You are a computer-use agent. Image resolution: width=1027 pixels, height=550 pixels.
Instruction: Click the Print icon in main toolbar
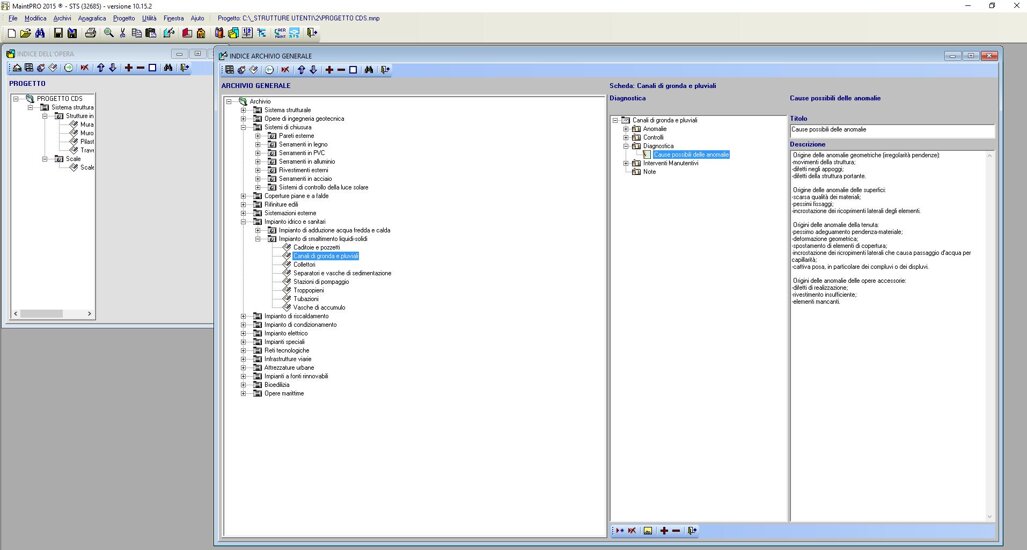pyautogui.click(x=90, y=33)
